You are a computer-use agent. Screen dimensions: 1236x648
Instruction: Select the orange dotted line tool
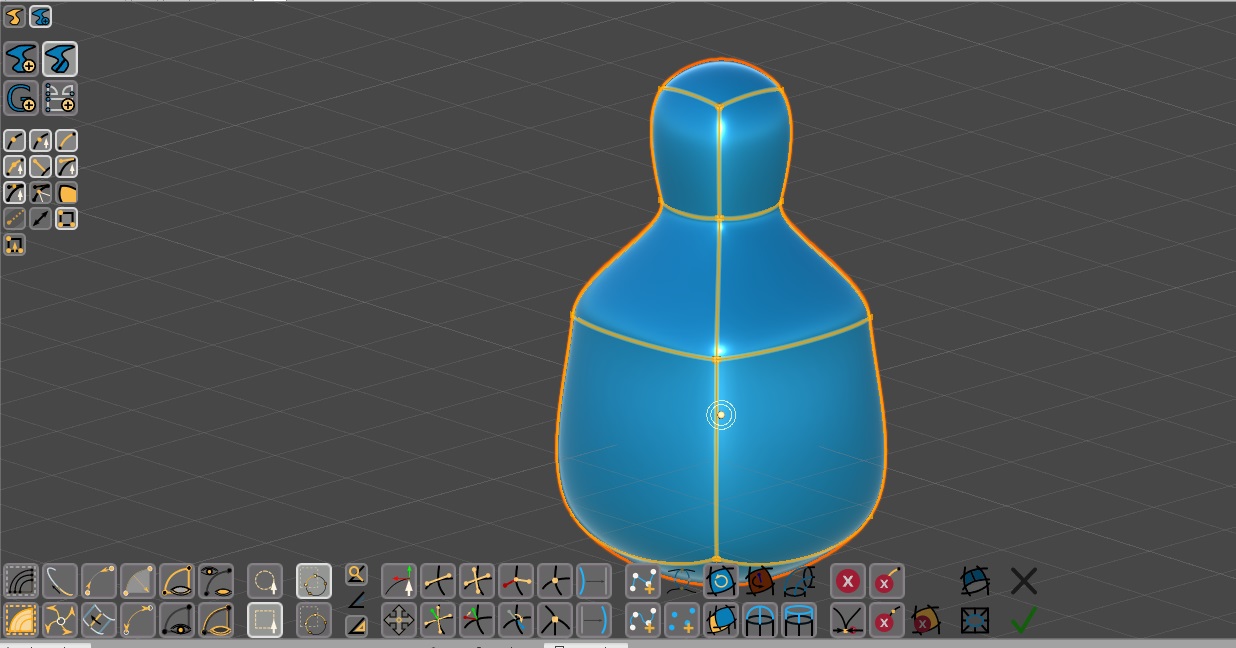click(x=14, y=217)
